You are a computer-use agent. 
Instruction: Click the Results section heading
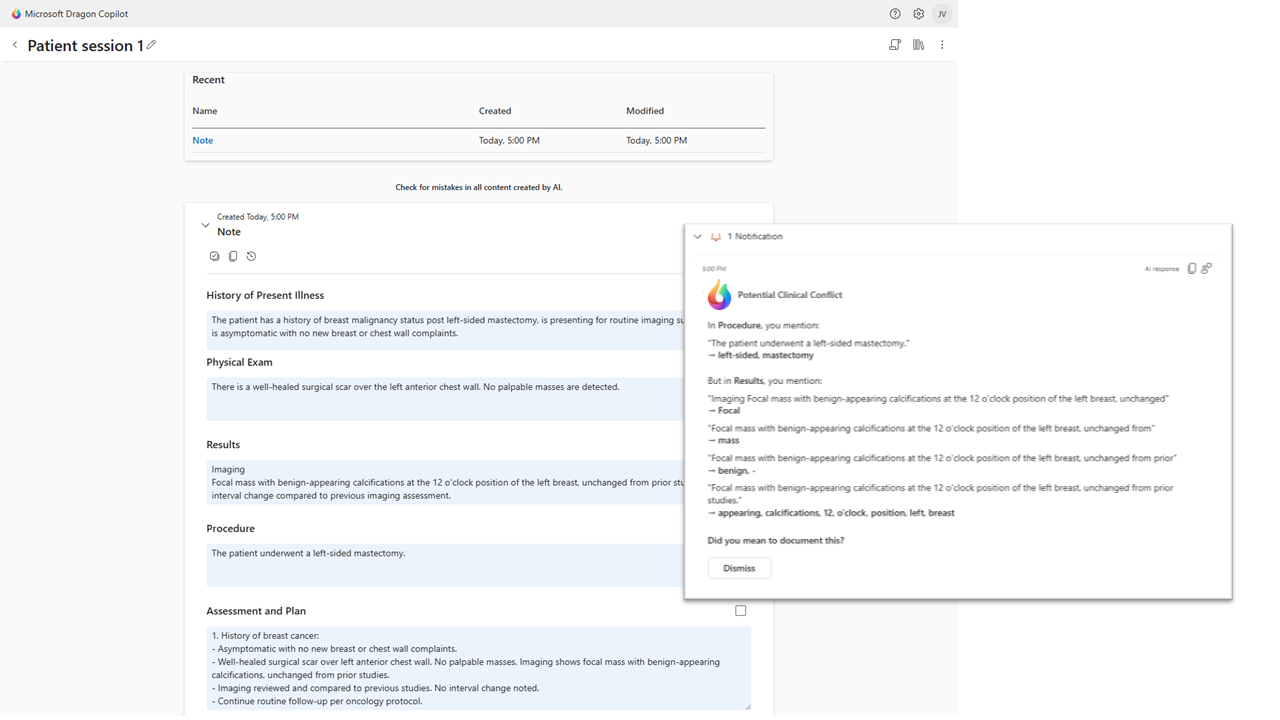(223, 445)
